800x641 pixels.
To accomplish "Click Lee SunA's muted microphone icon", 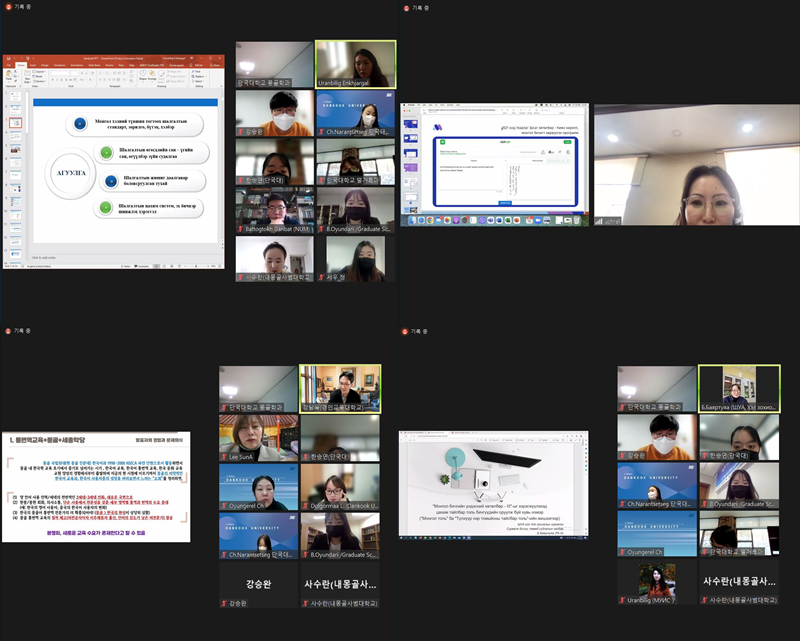I will (x=224, y=457).
